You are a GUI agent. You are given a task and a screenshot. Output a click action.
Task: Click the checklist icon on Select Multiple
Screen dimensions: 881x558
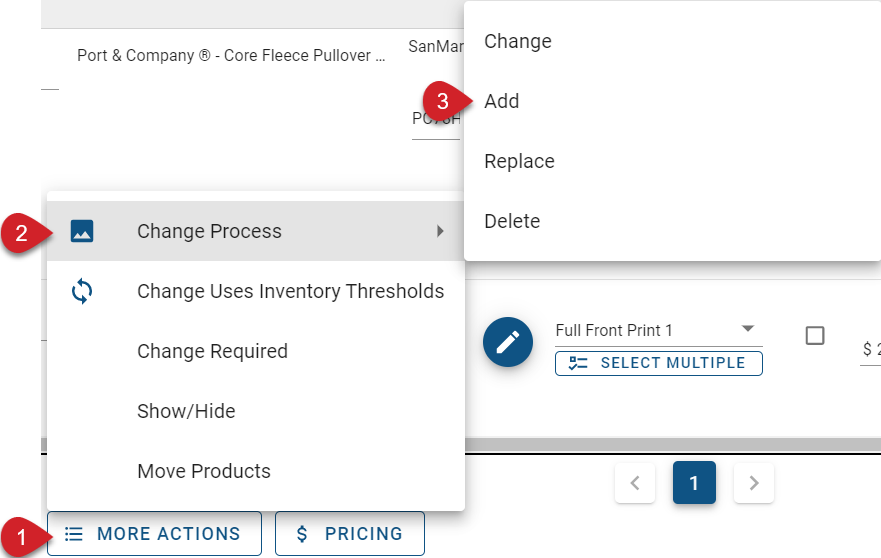tap(578, 363)
